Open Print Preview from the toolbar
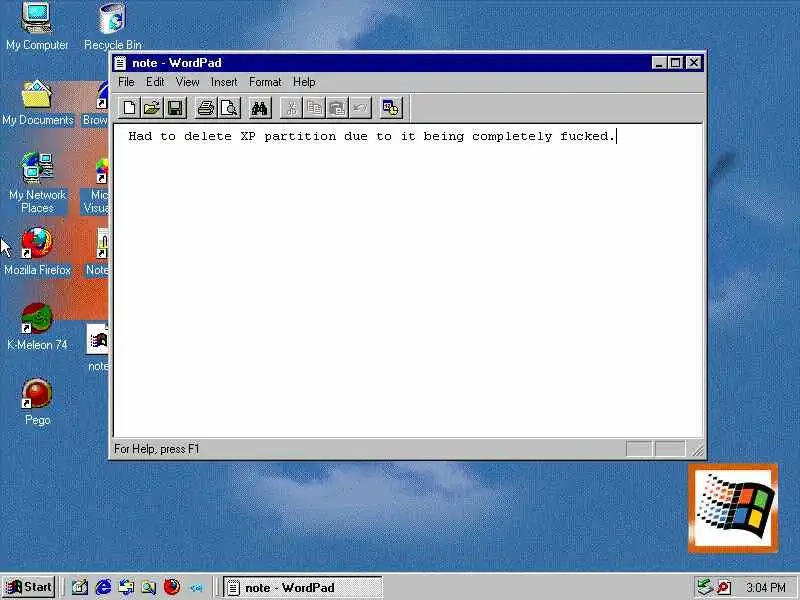 [x=229, y=108]
